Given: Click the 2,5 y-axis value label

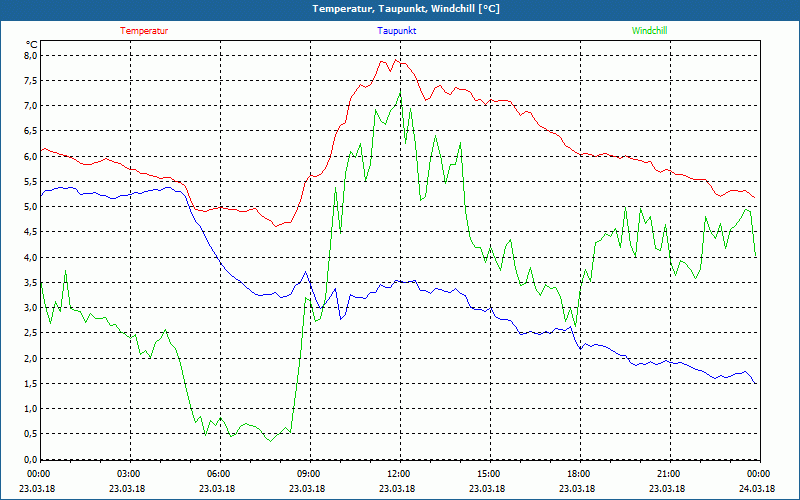Looking at the screenshot, I should tap(30, 333).
